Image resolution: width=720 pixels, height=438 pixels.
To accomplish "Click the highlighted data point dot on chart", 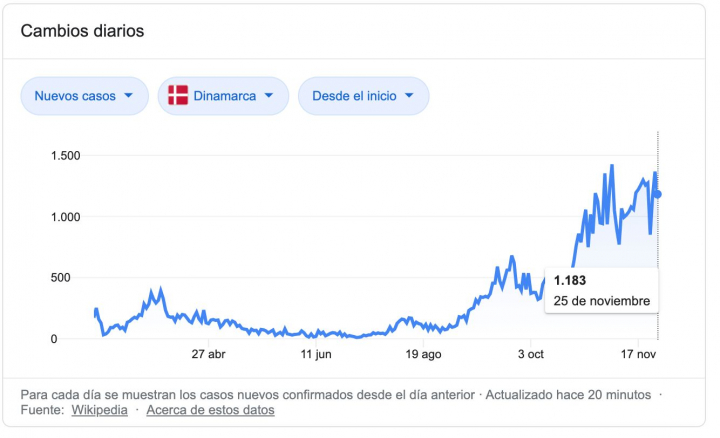I will [x=658, y=194].
